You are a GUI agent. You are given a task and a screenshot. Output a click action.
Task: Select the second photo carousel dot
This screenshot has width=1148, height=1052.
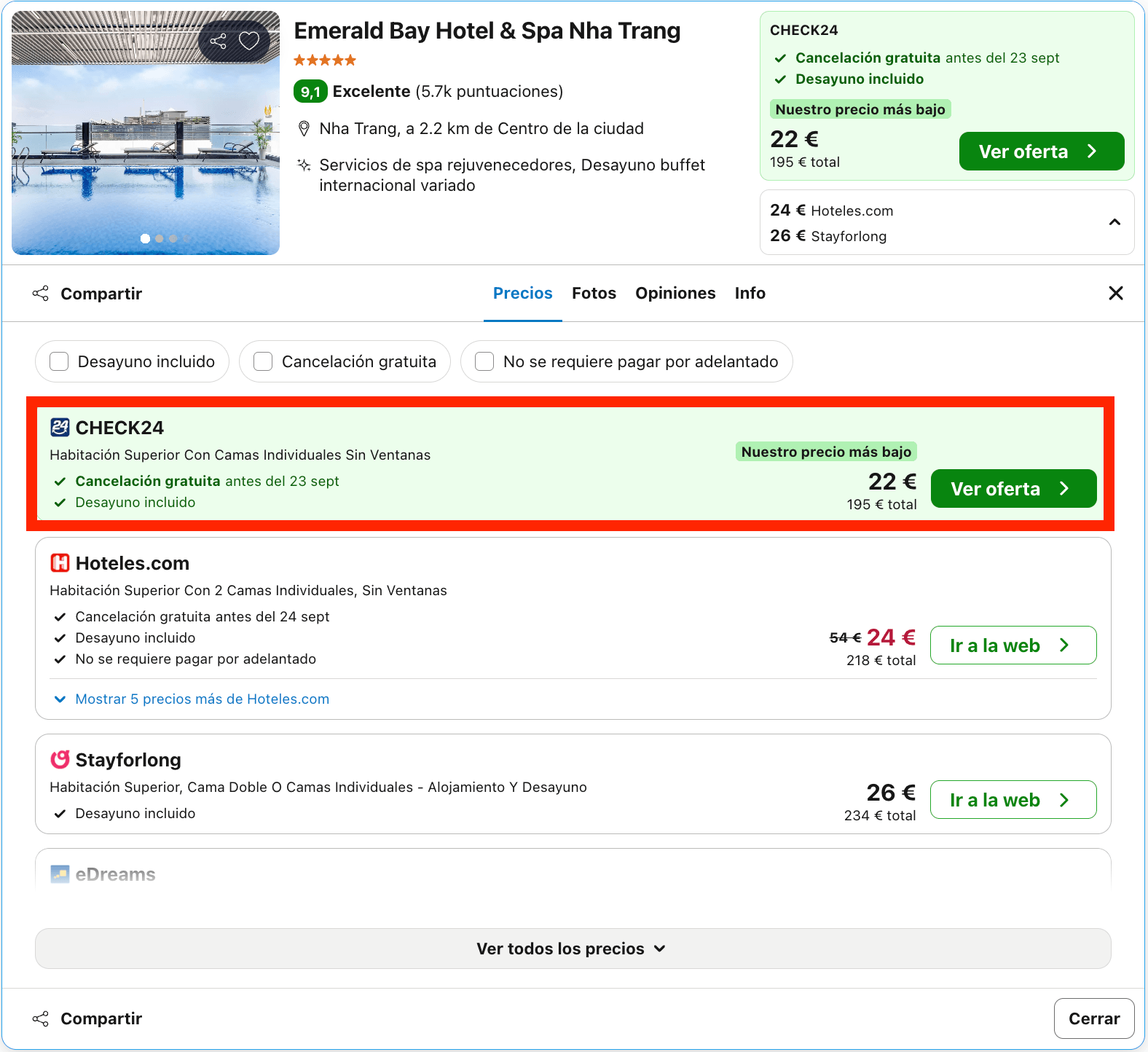[159, 238]
